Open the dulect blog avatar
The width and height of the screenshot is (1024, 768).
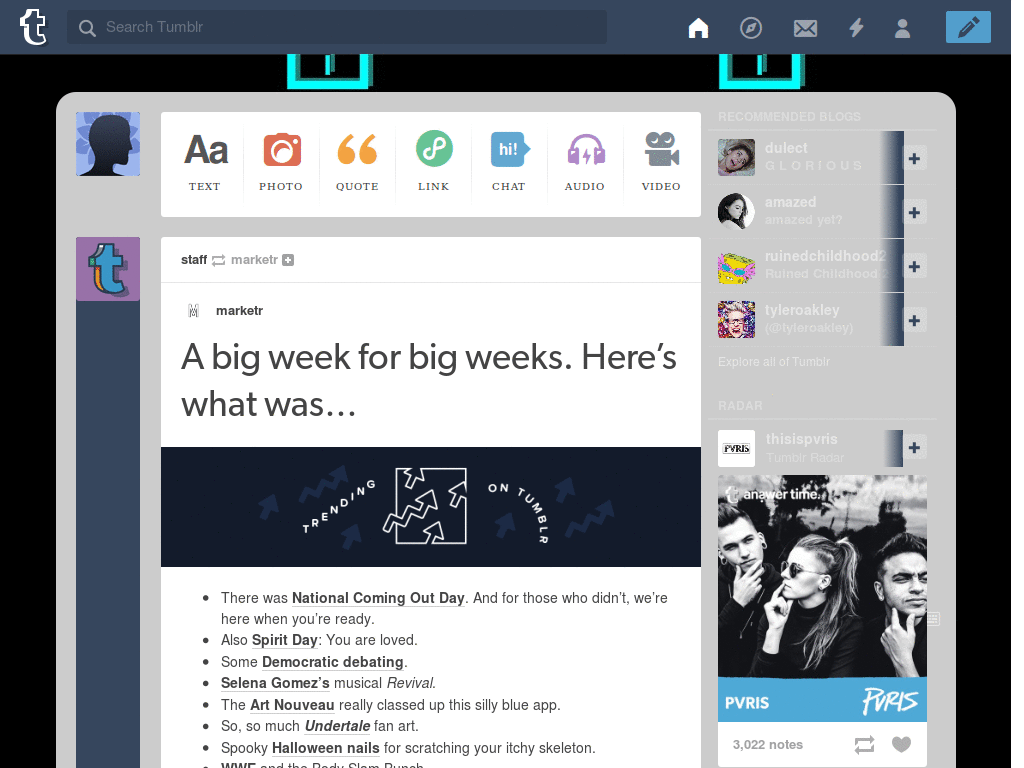point(736,157)
